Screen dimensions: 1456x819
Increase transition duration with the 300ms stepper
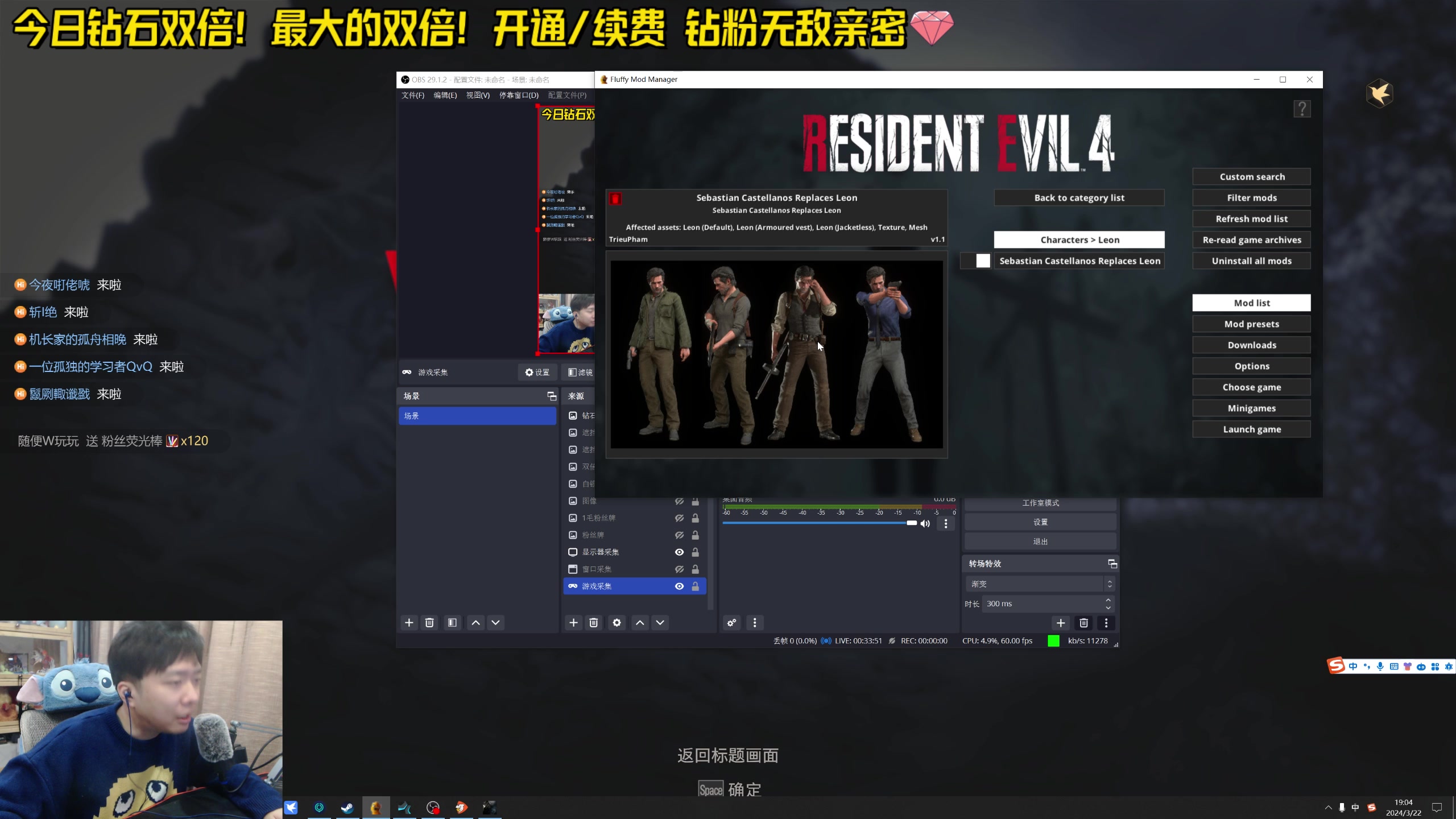point(1108,600)
